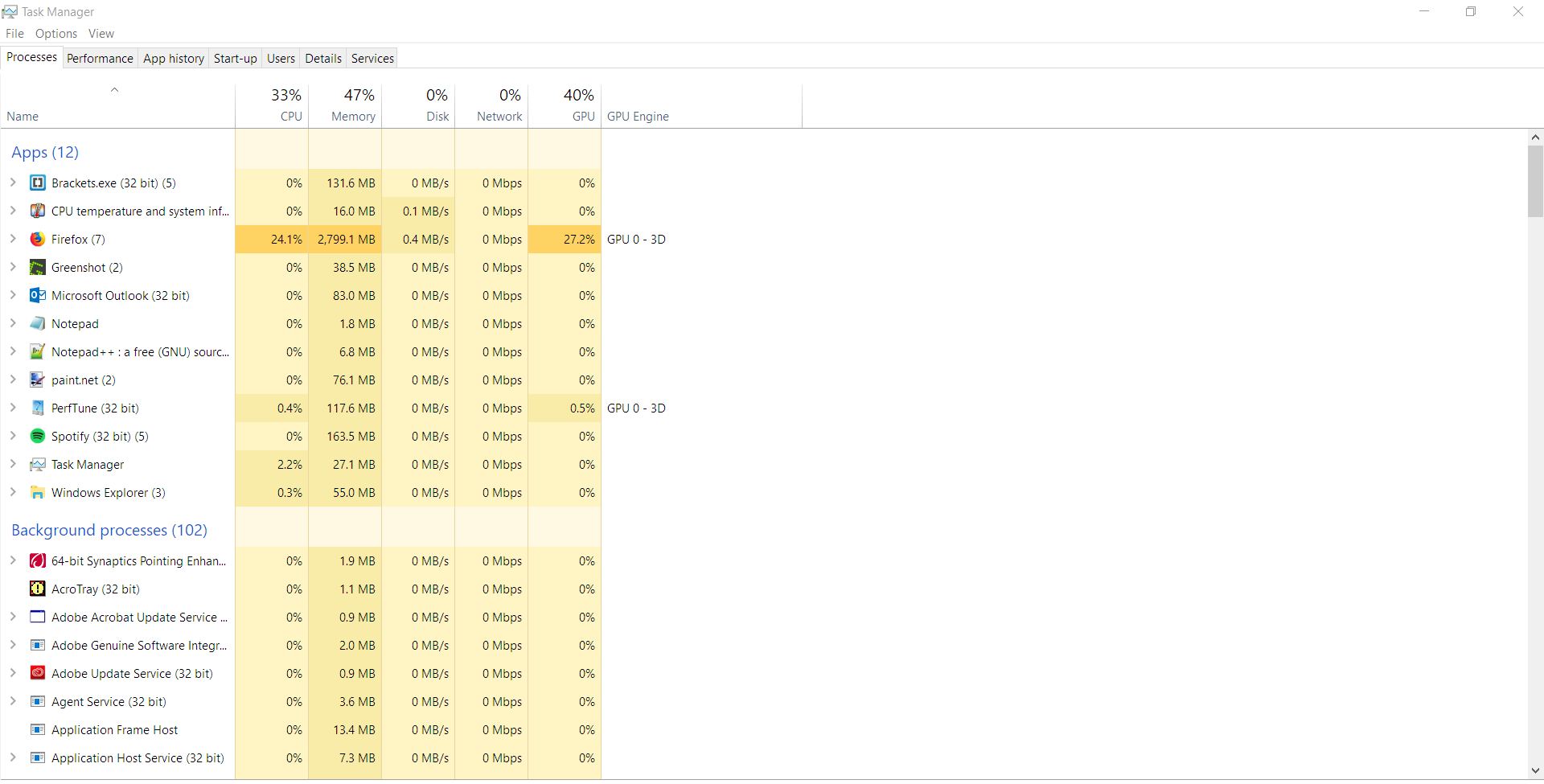
Task: Click the Brackets.exe icon
Action: click(x=37, y=183)
